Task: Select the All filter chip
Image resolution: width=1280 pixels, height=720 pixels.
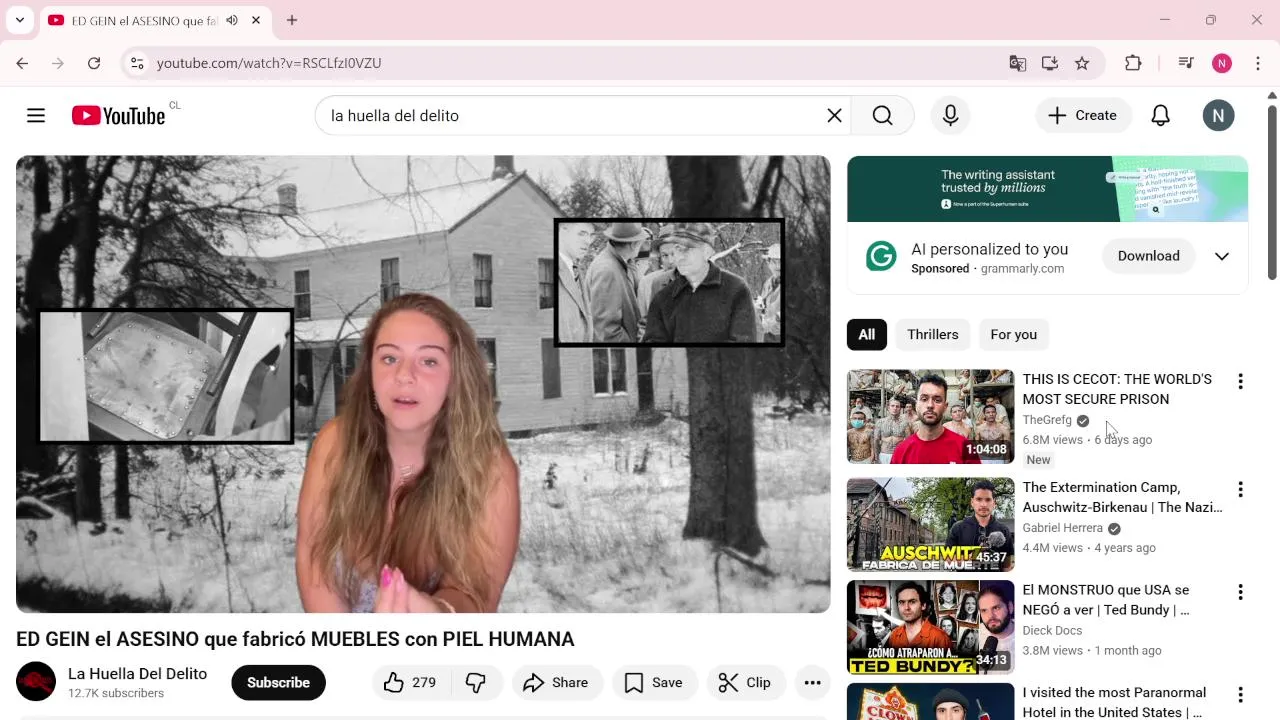Action: click(x=867, y=335)
